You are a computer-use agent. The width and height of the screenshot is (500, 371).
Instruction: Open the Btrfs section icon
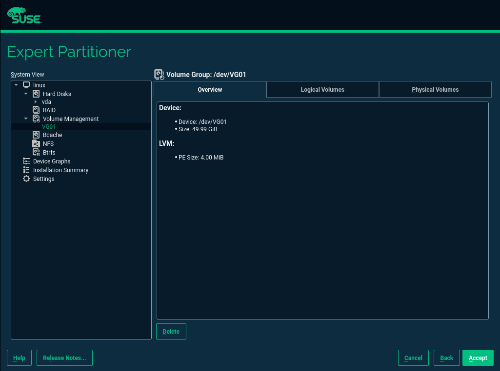point(36,152)
